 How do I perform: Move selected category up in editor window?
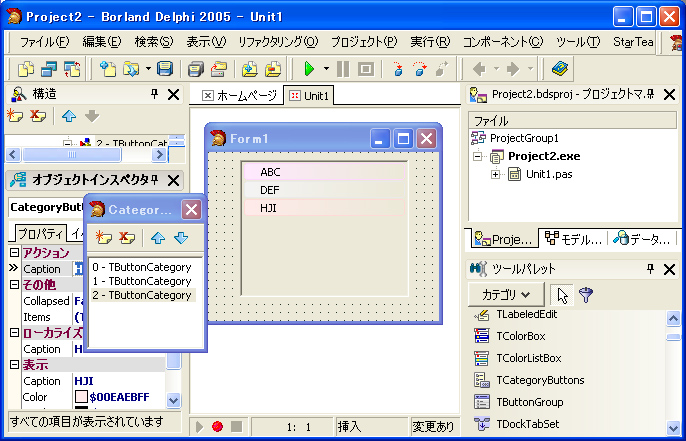pos(158,238)
